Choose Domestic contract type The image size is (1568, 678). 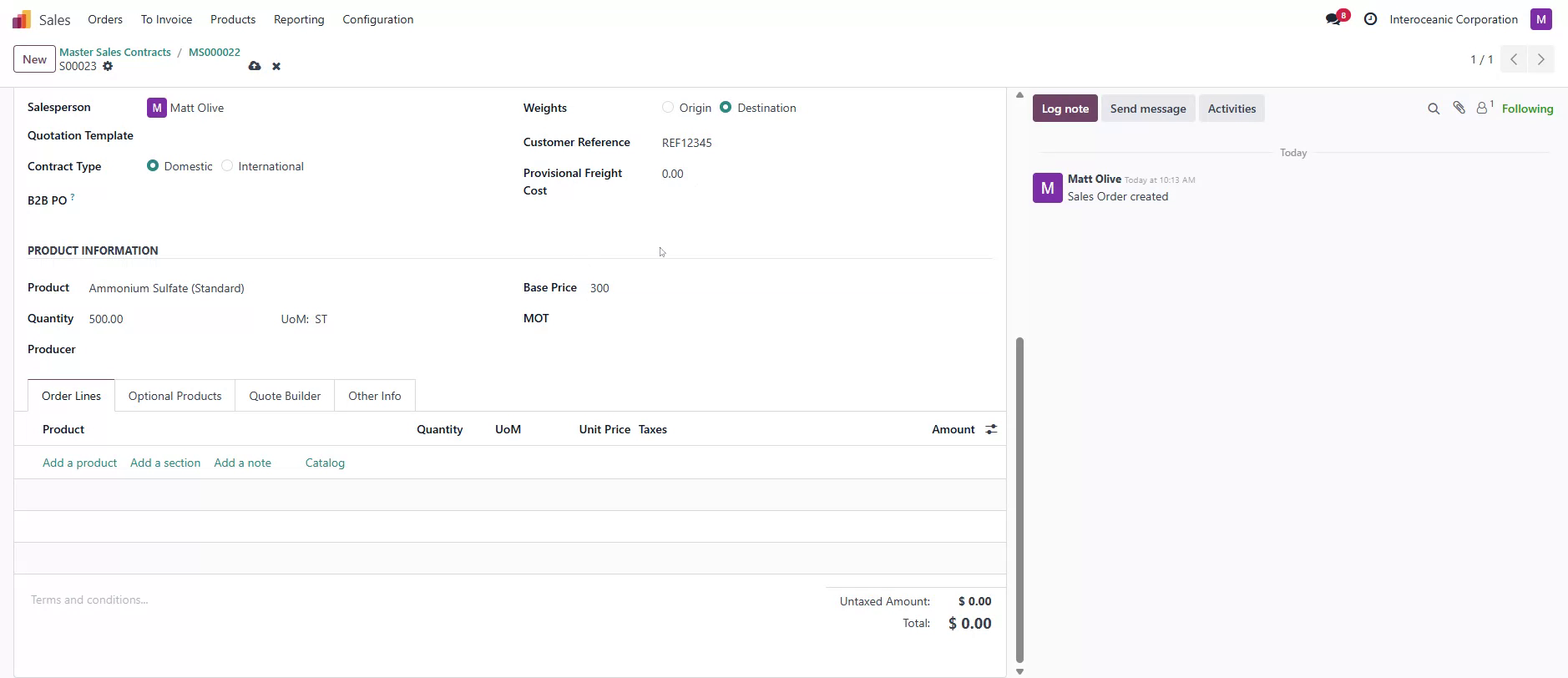tap(153, 166)
